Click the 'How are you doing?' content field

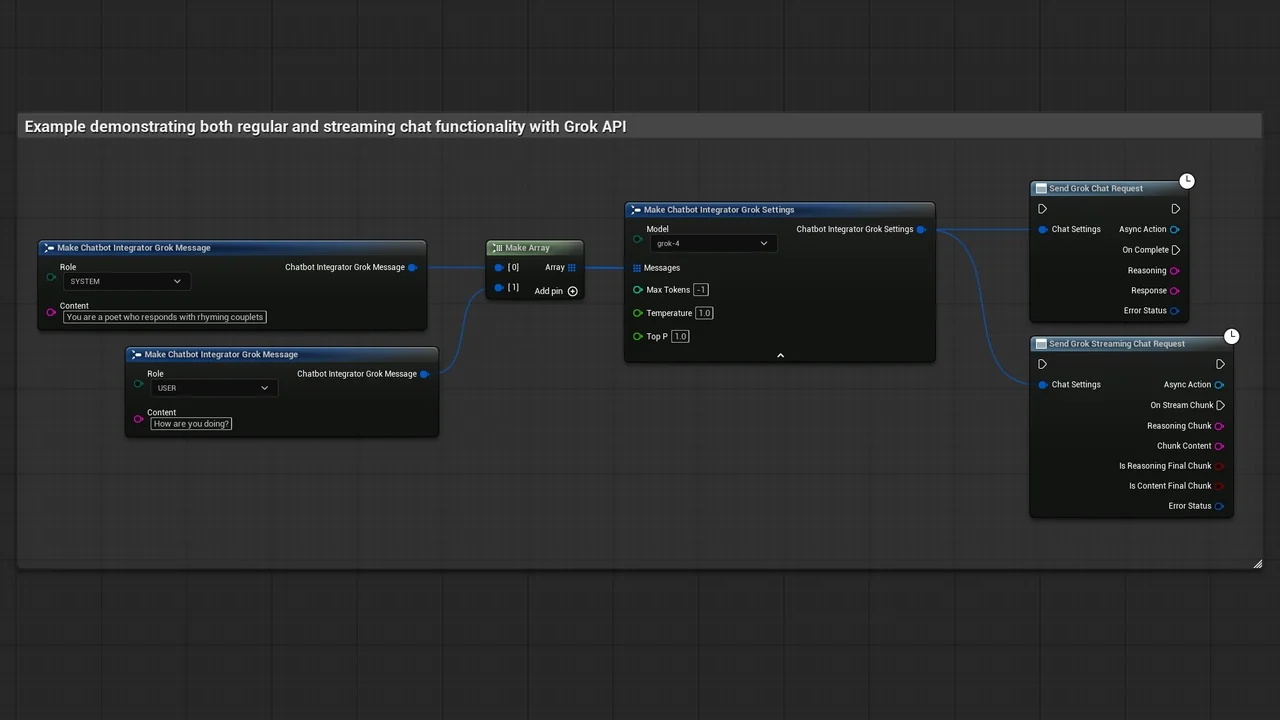click(x=191, y=424)
